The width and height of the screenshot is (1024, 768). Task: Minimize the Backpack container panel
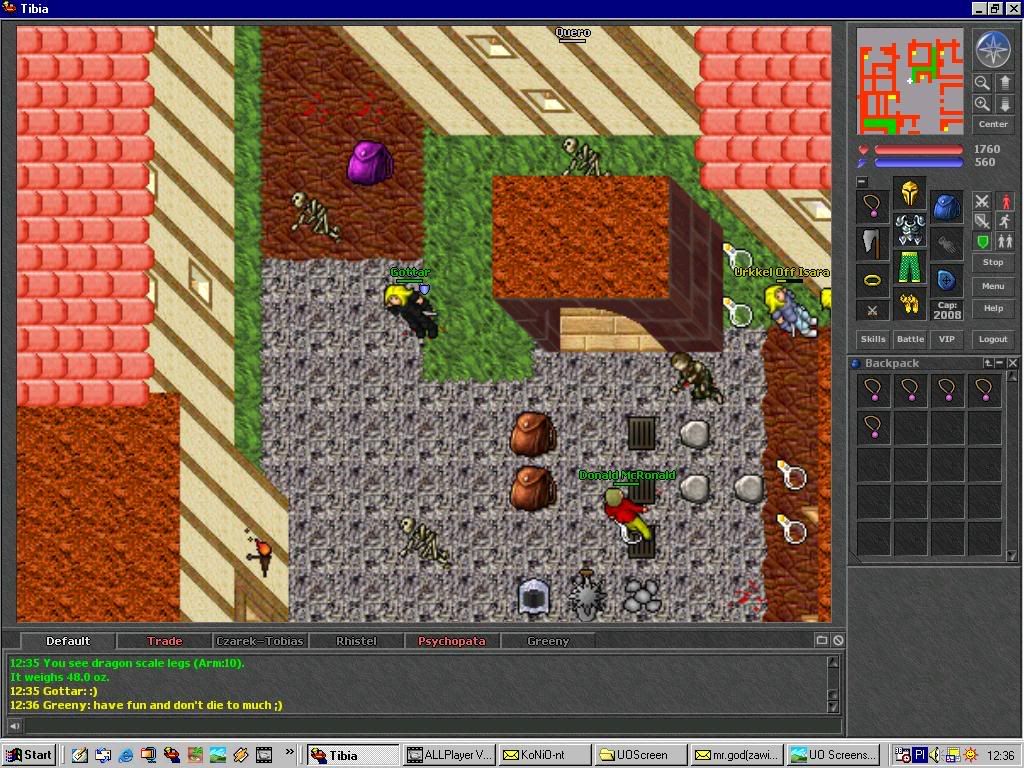pos(999,363)
